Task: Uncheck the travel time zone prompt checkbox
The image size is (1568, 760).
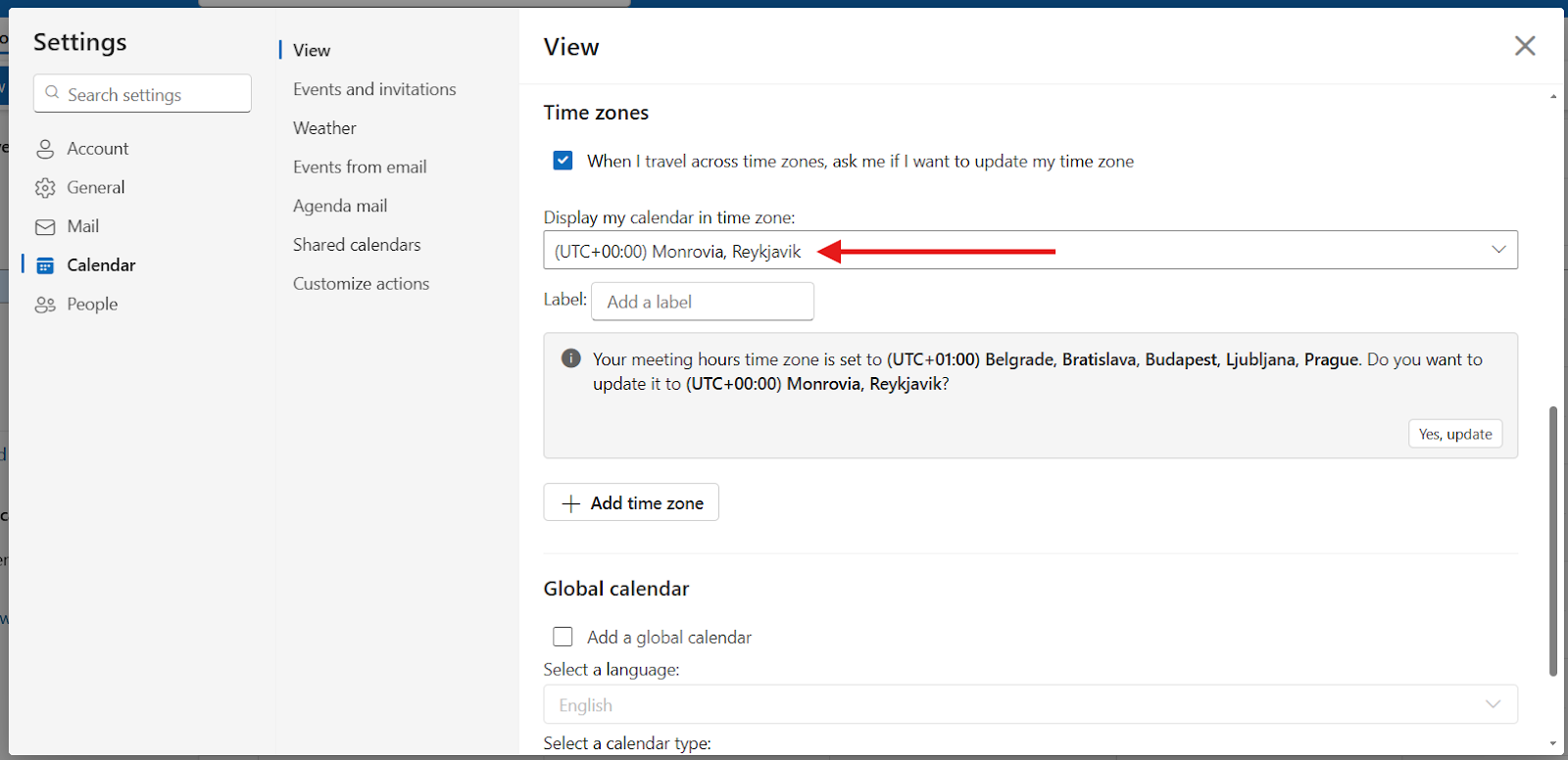Action: click(563, 161)
